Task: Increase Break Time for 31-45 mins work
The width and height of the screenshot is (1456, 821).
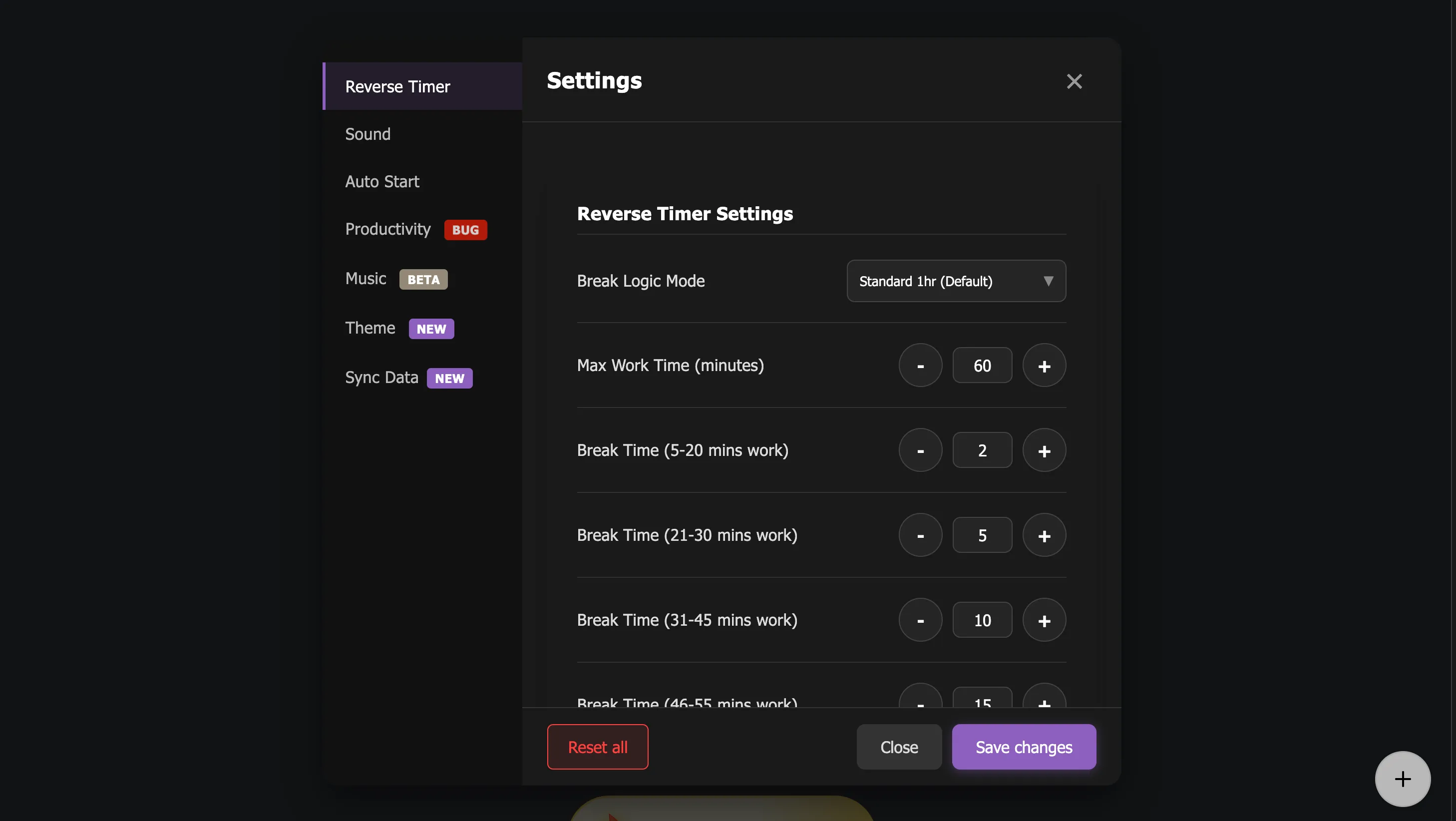Action: click(1044, 620)
